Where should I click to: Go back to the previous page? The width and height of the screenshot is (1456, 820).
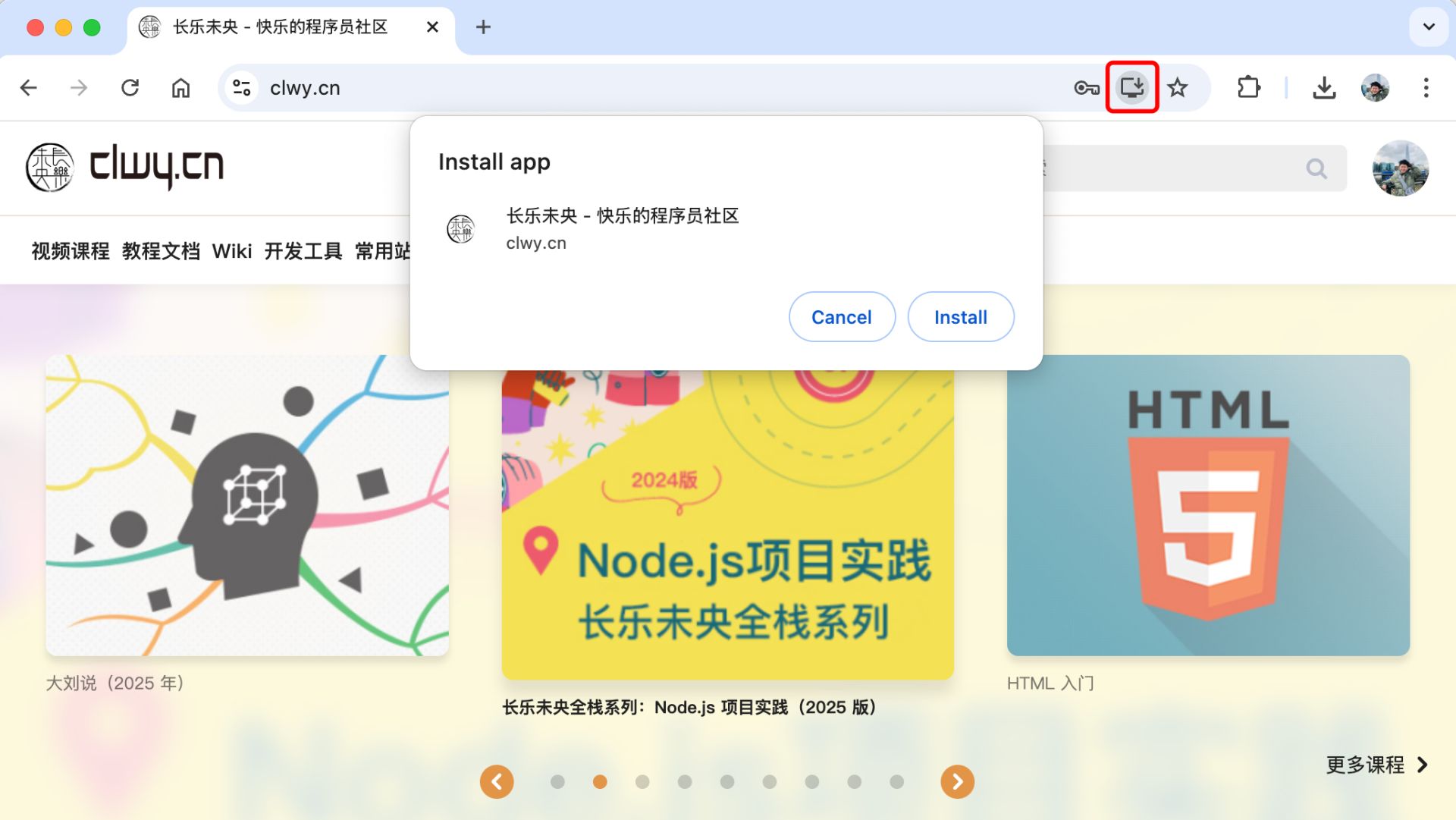click(x=29, y=88)
